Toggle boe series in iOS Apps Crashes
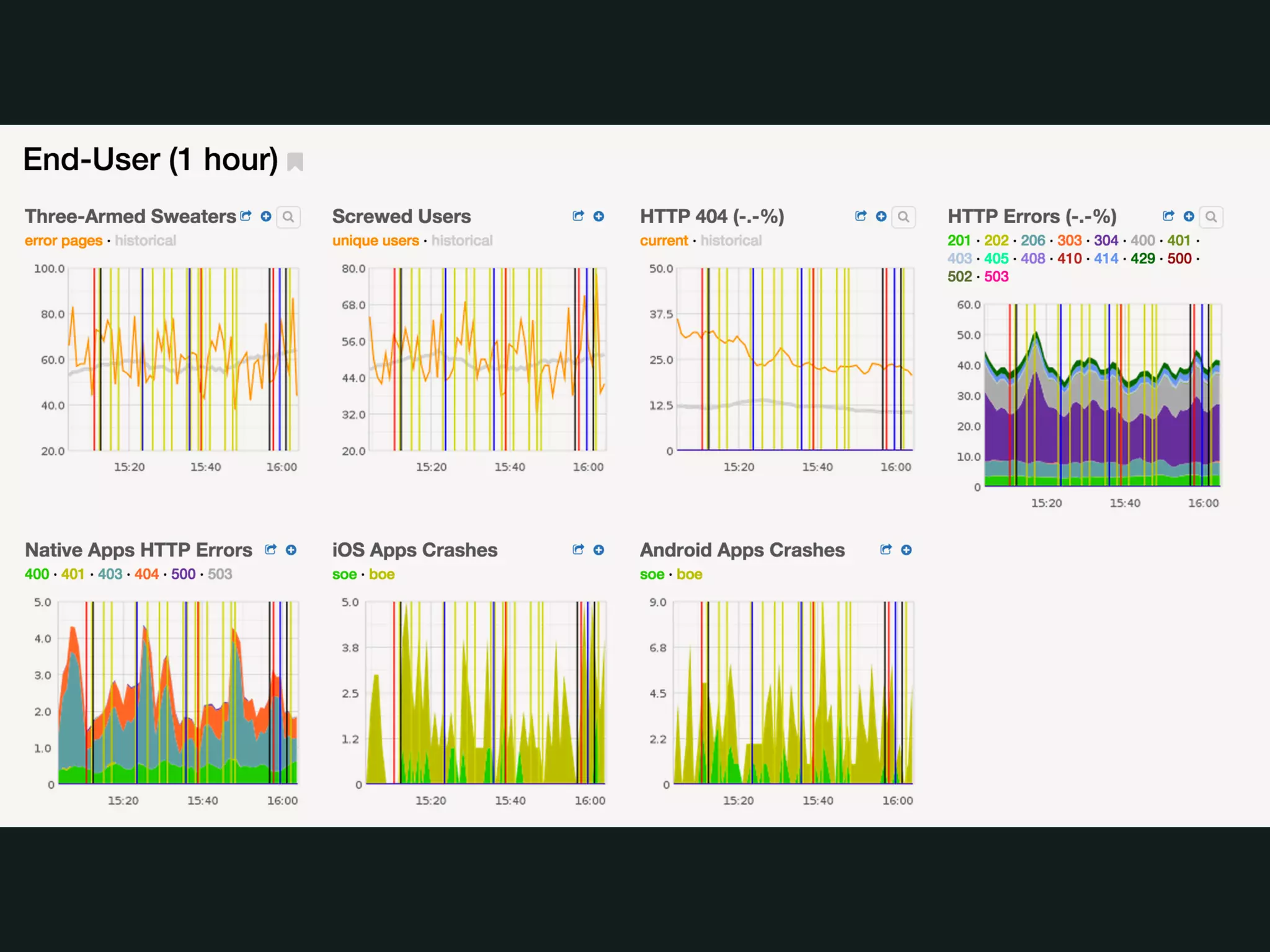 pyautogui.click(x=381, y=574)
